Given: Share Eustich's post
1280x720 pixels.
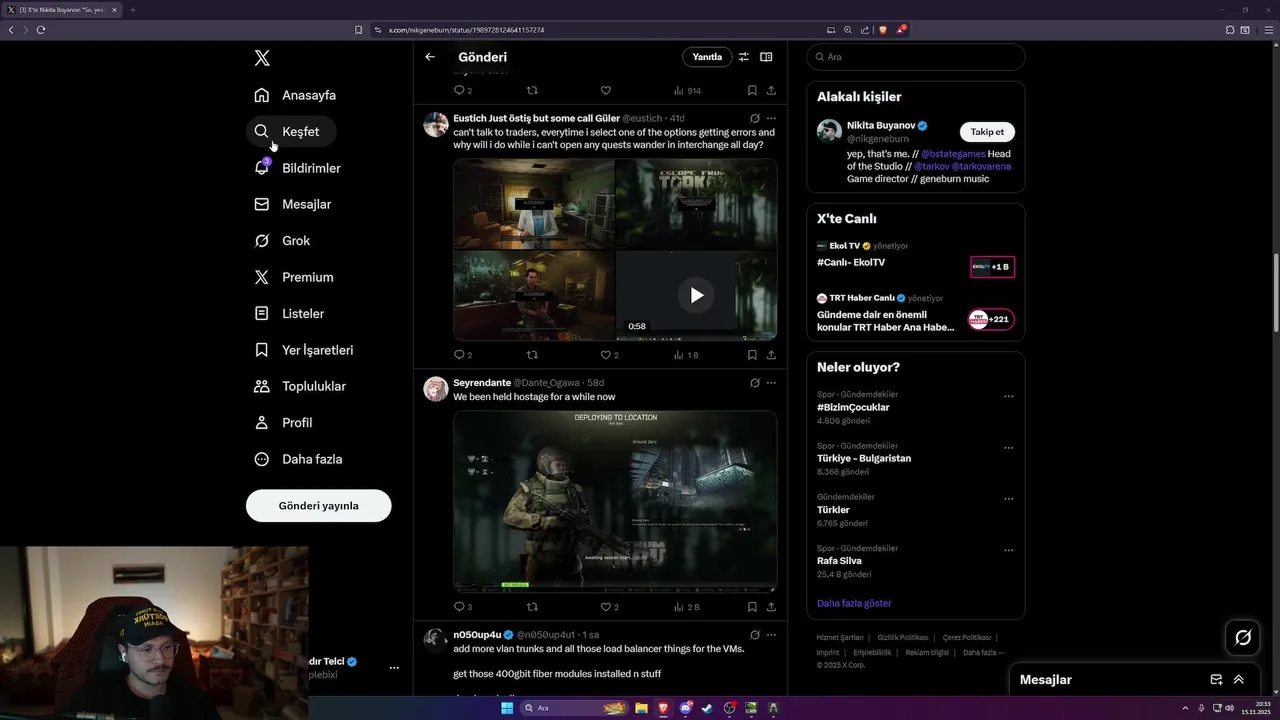Looking at the screenshot, I should (x=771, y=355).
